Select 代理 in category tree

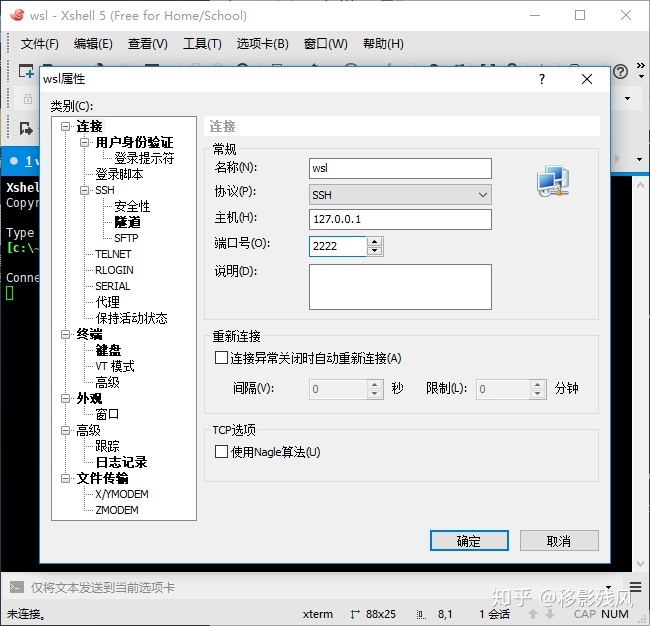(x=107, y=302)
